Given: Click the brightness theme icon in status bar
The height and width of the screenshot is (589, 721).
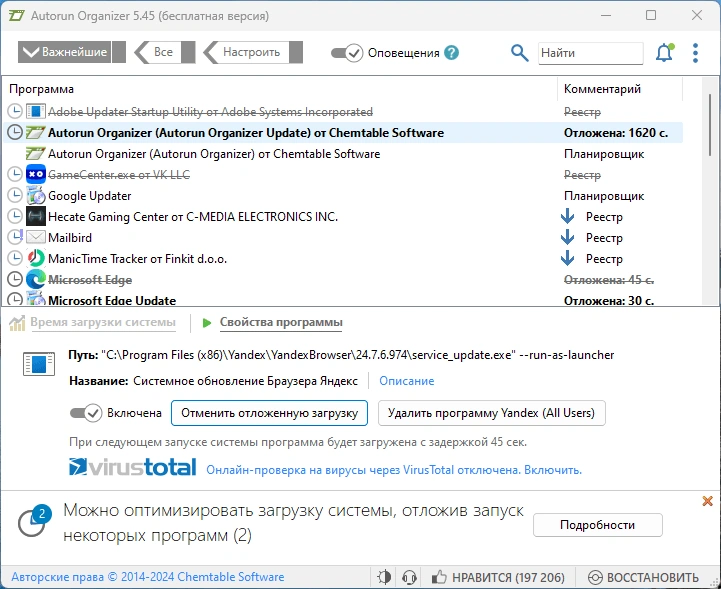Looking at the screenshot, I should click(383, 577).
